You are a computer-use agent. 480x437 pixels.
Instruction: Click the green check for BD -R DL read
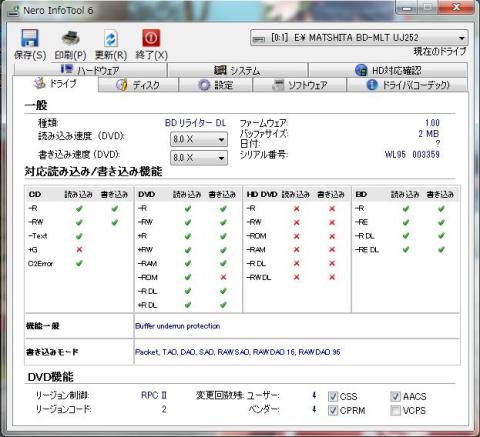pos(406,236)
